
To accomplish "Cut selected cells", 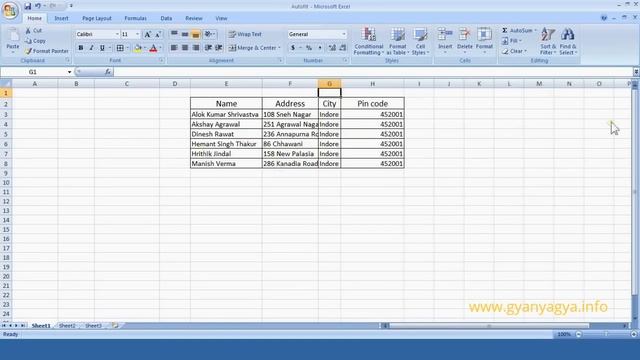I will [x=33, y=31].
